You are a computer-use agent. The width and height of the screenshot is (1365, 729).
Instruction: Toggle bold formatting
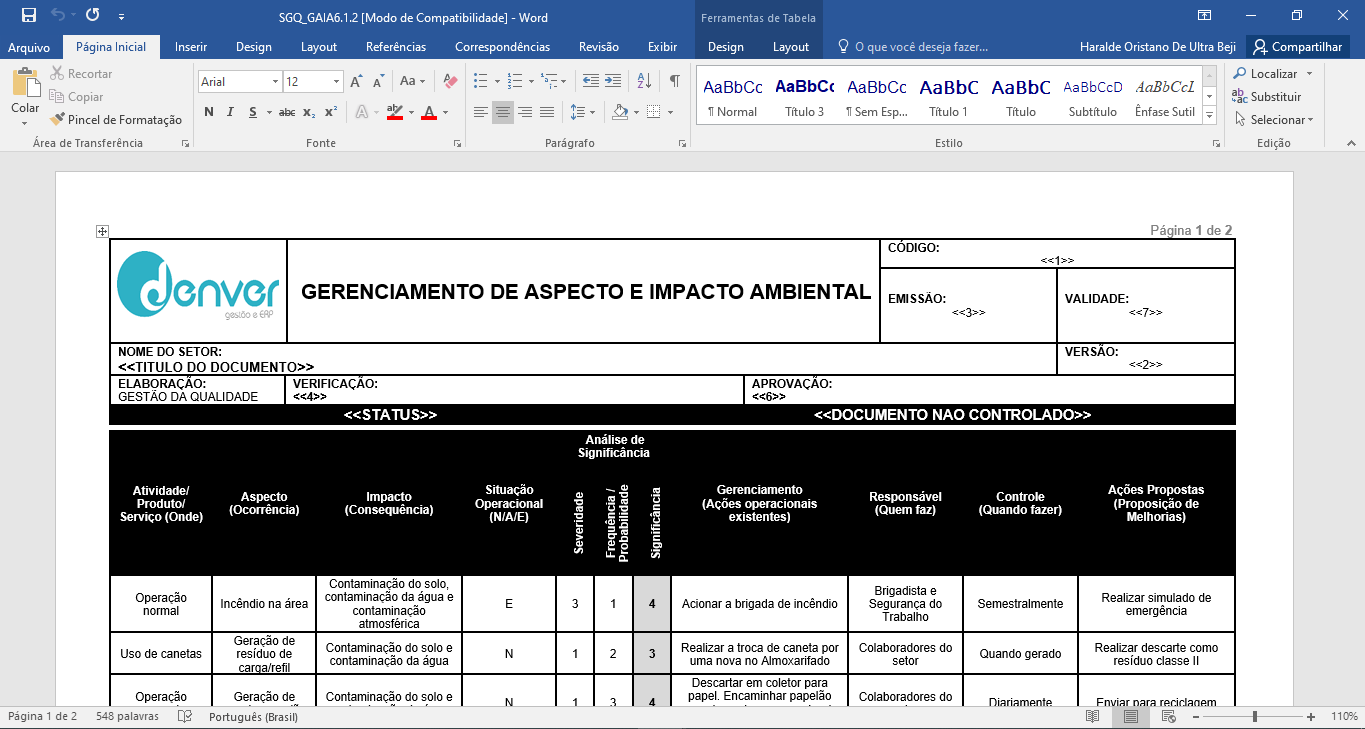(209, 112)
